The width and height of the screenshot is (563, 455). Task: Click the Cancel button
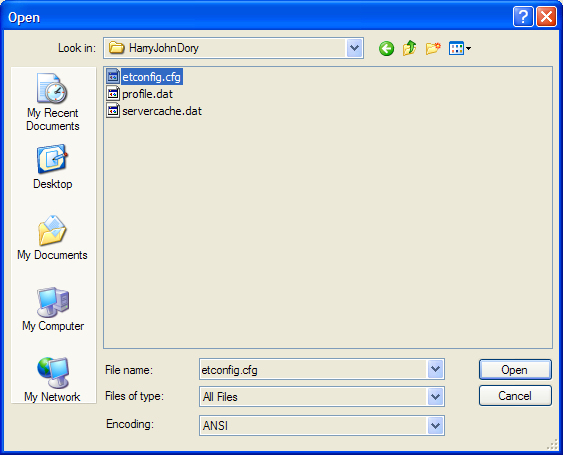coord(515,396)
